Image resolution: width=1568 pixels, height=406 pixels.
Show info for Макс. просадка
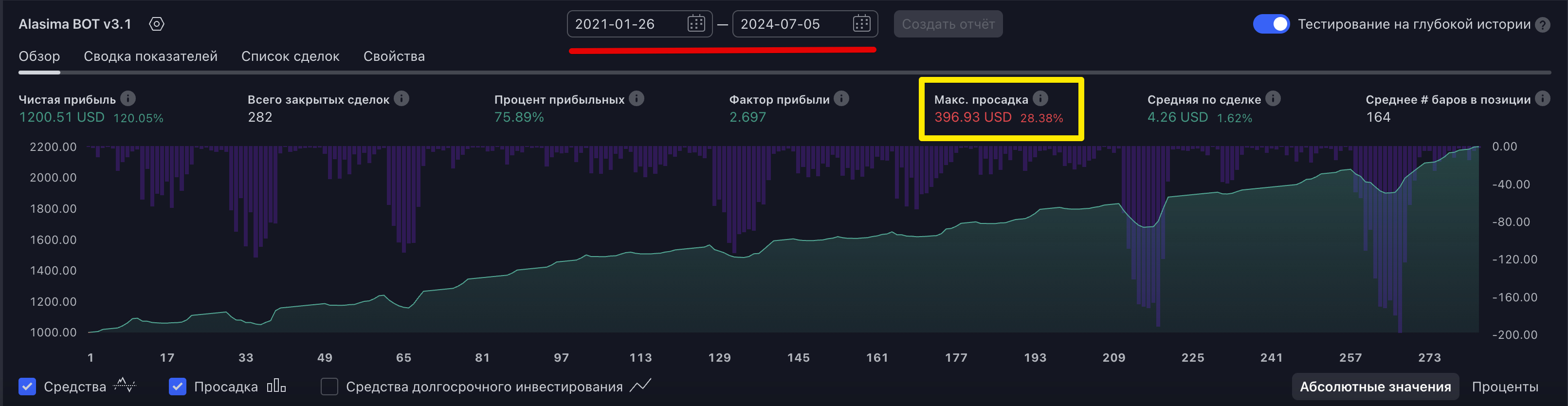pos(1040,98)
